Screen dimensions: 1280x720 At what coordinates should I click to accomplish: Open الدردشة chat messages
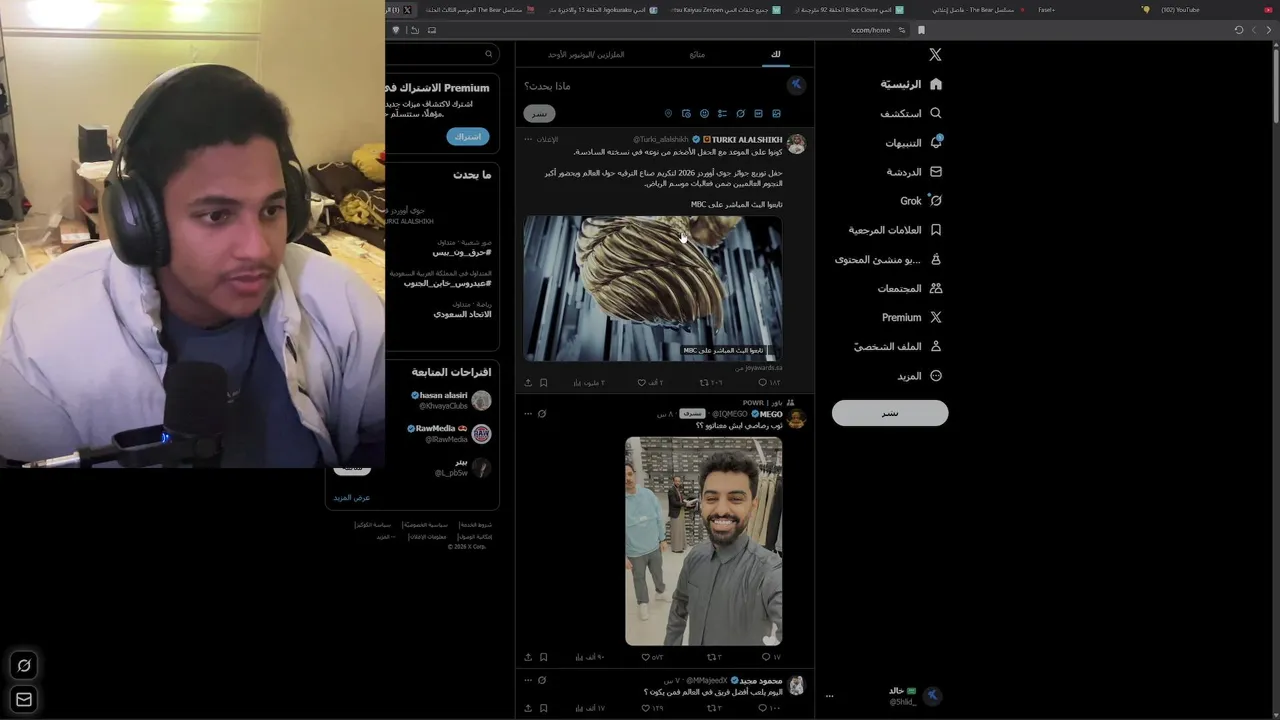914,171
